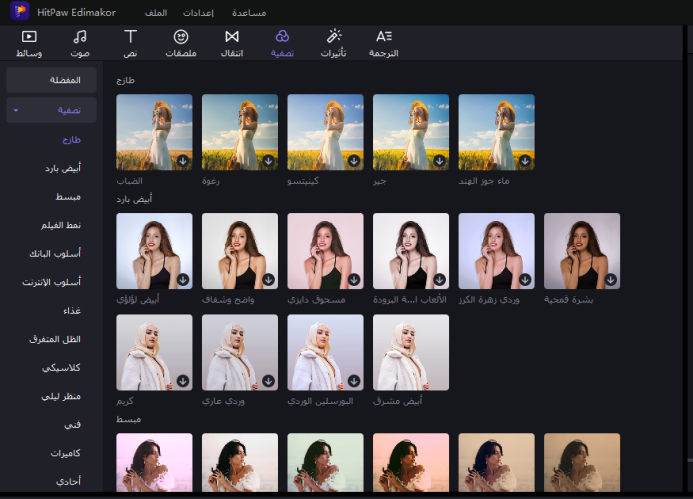This screenshot has width=693, height=499.
Task: Open the الترجمة subtitles tab
Action: (x=384, y=43)
